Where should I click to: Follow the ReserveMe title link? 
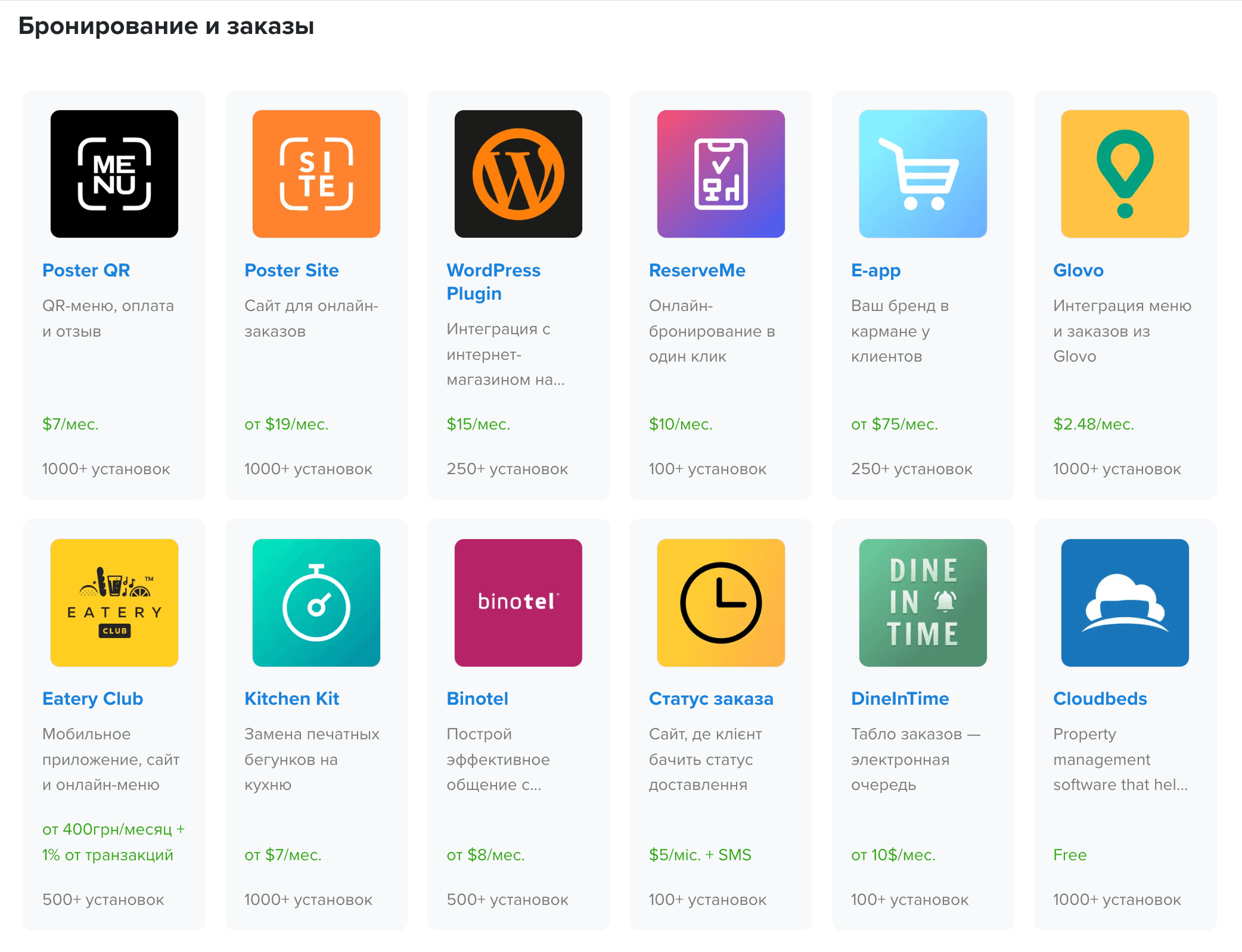(x=697, y=270)
